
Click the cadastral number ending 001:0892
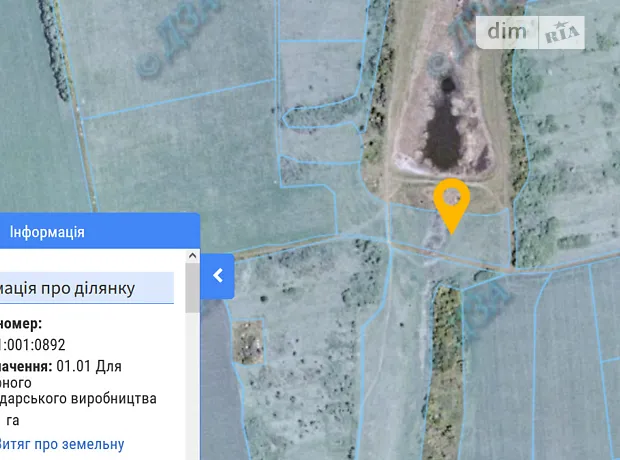(32, 345)
